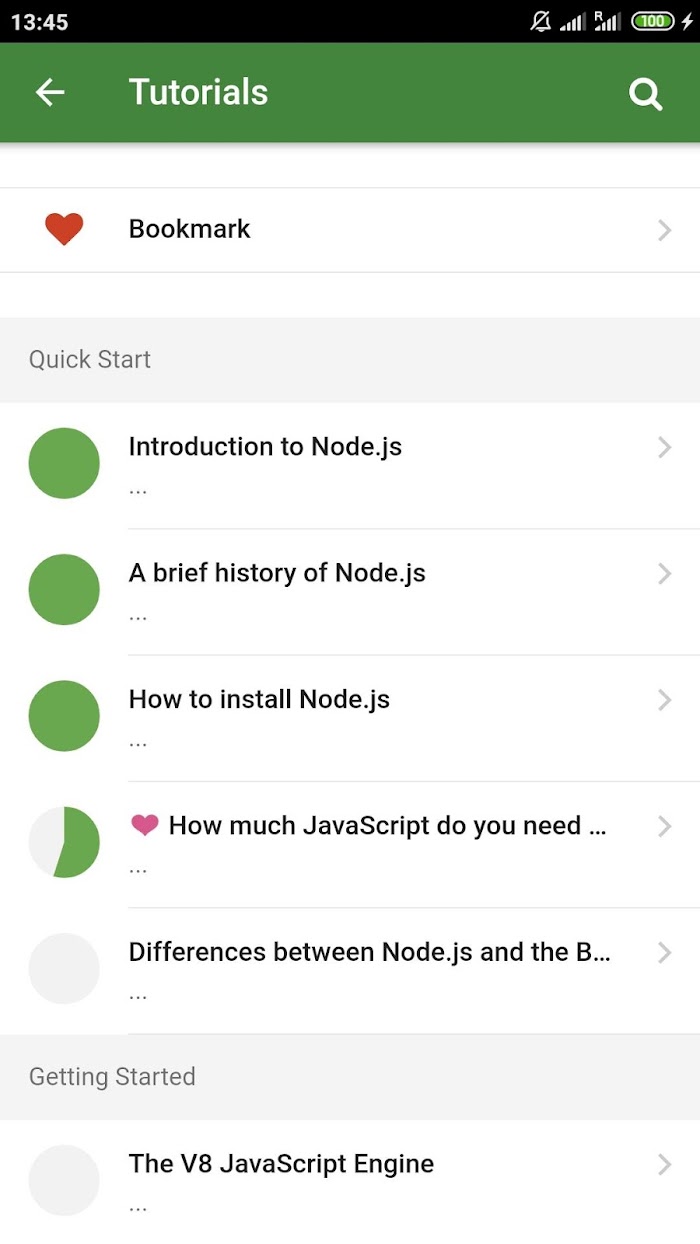This screenshot has width=700, height=1244.
Task: Tap progress circle for A brief history of Node.js
Action: pos(64,590)
